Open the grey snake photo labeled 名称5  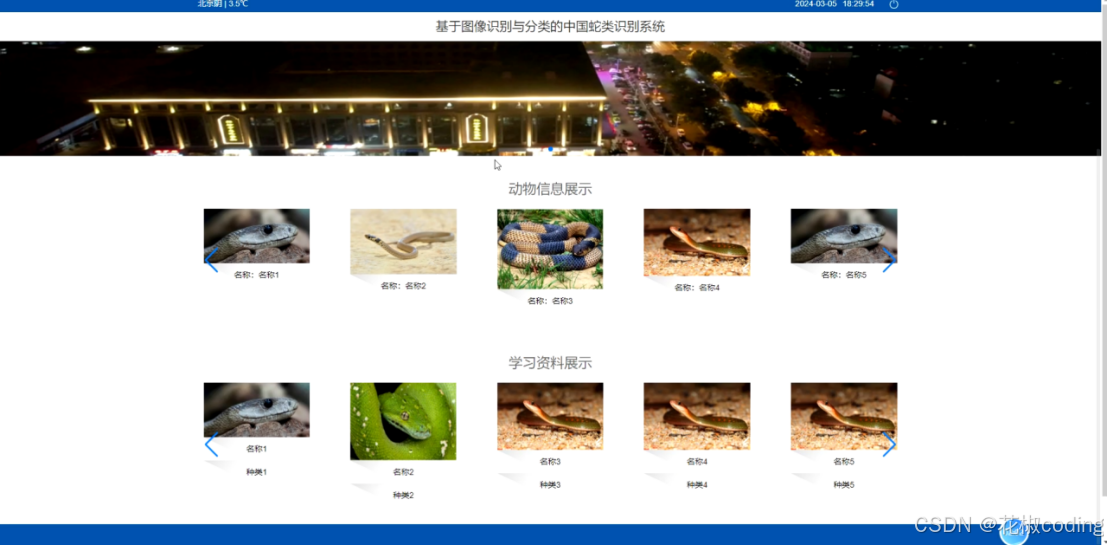pos(844,236)
